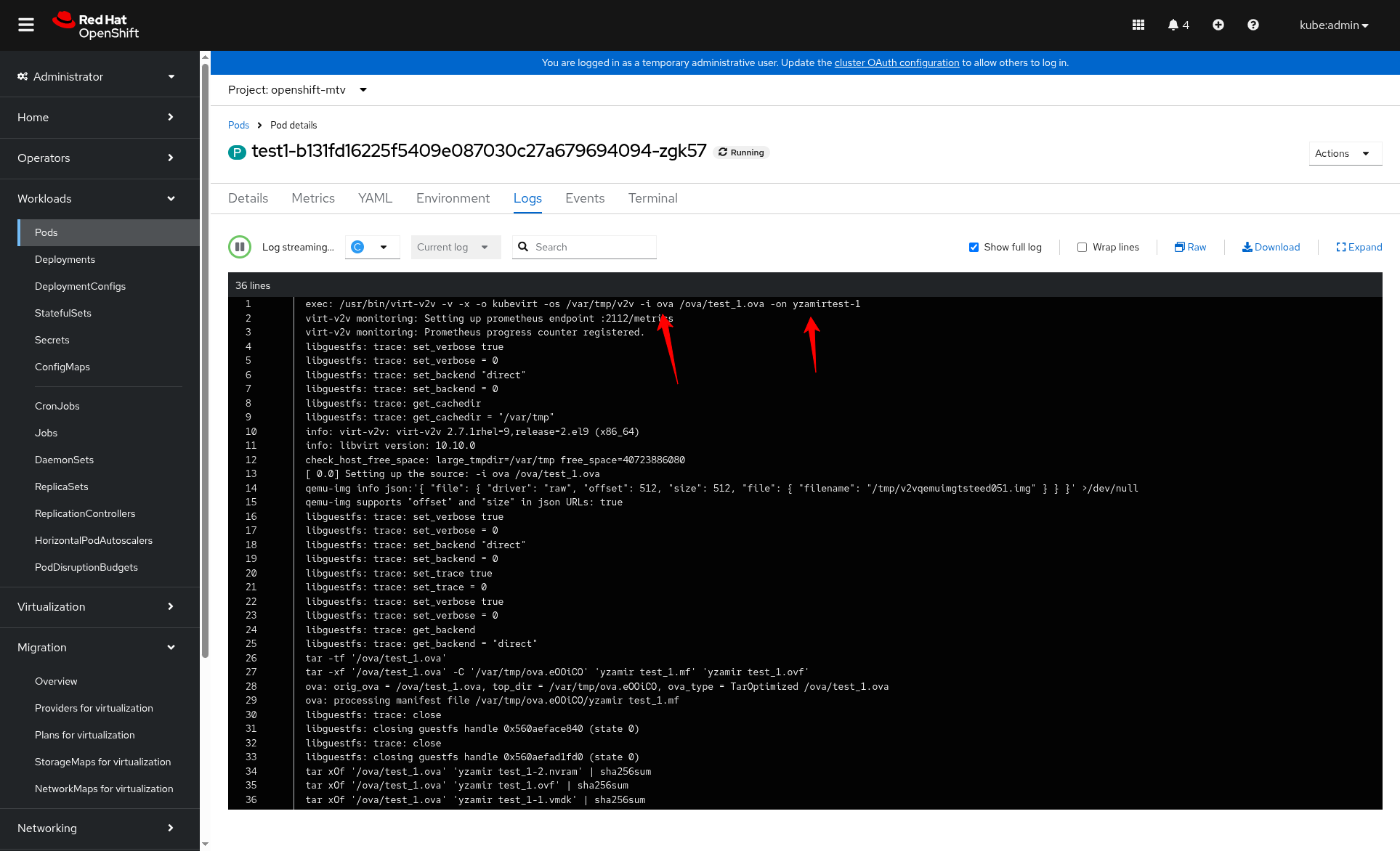Image resolution: width=1400 pixels, height=851 pixels.
Task: Open notifications bell icon
Action: (1173, 25)
